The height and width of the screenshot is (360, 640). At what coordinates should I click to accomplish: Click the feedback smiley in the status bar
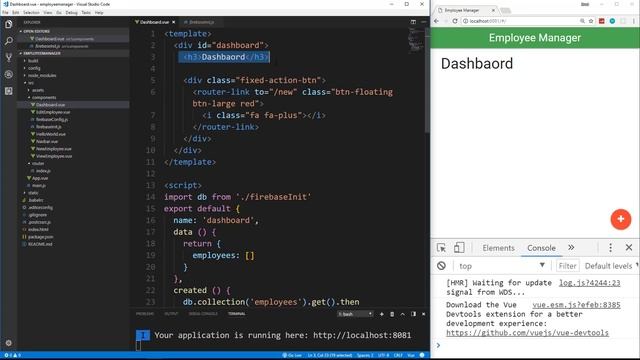[x=422, y=356]
